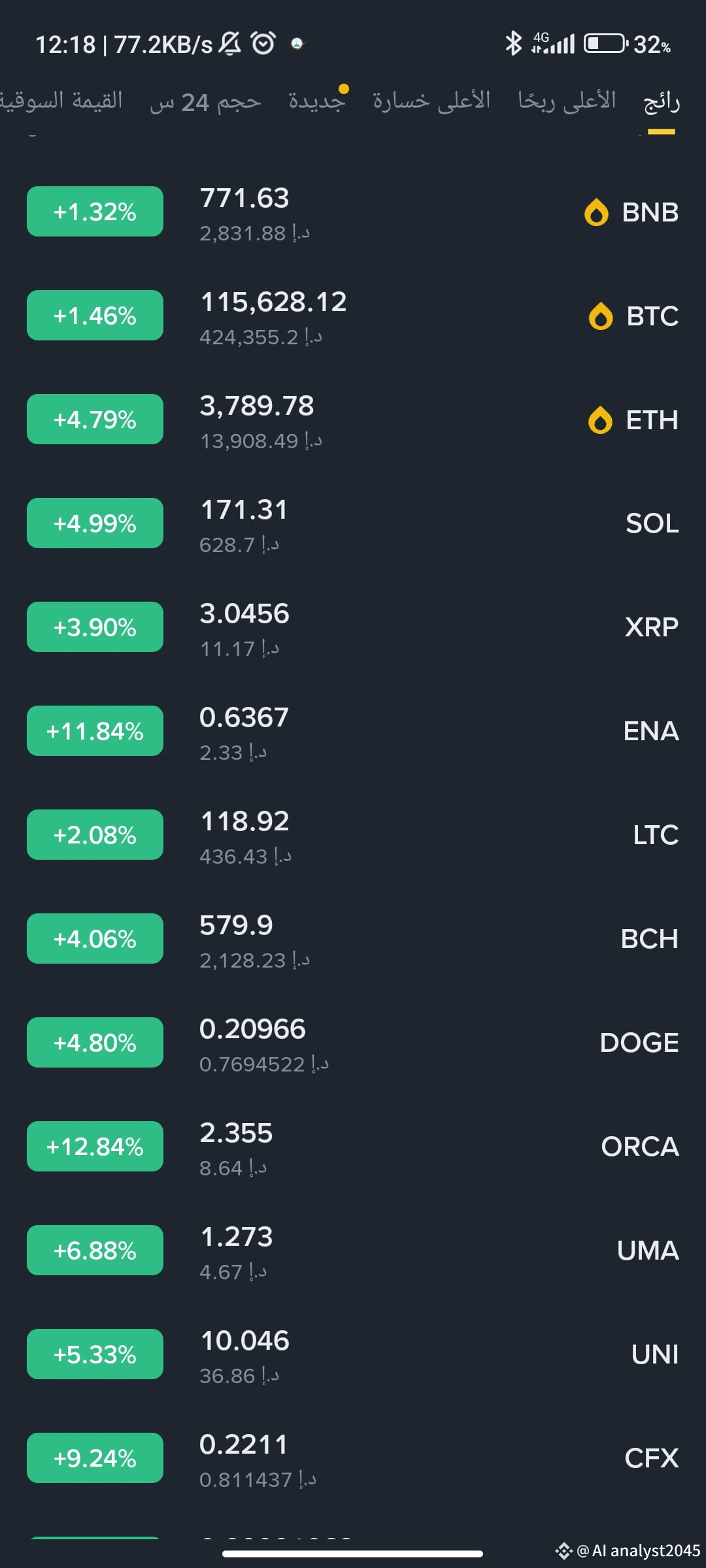Tap the +11.84% change badge for ENA
Screen dimensions: 706x1568
[x=95, y=731]
